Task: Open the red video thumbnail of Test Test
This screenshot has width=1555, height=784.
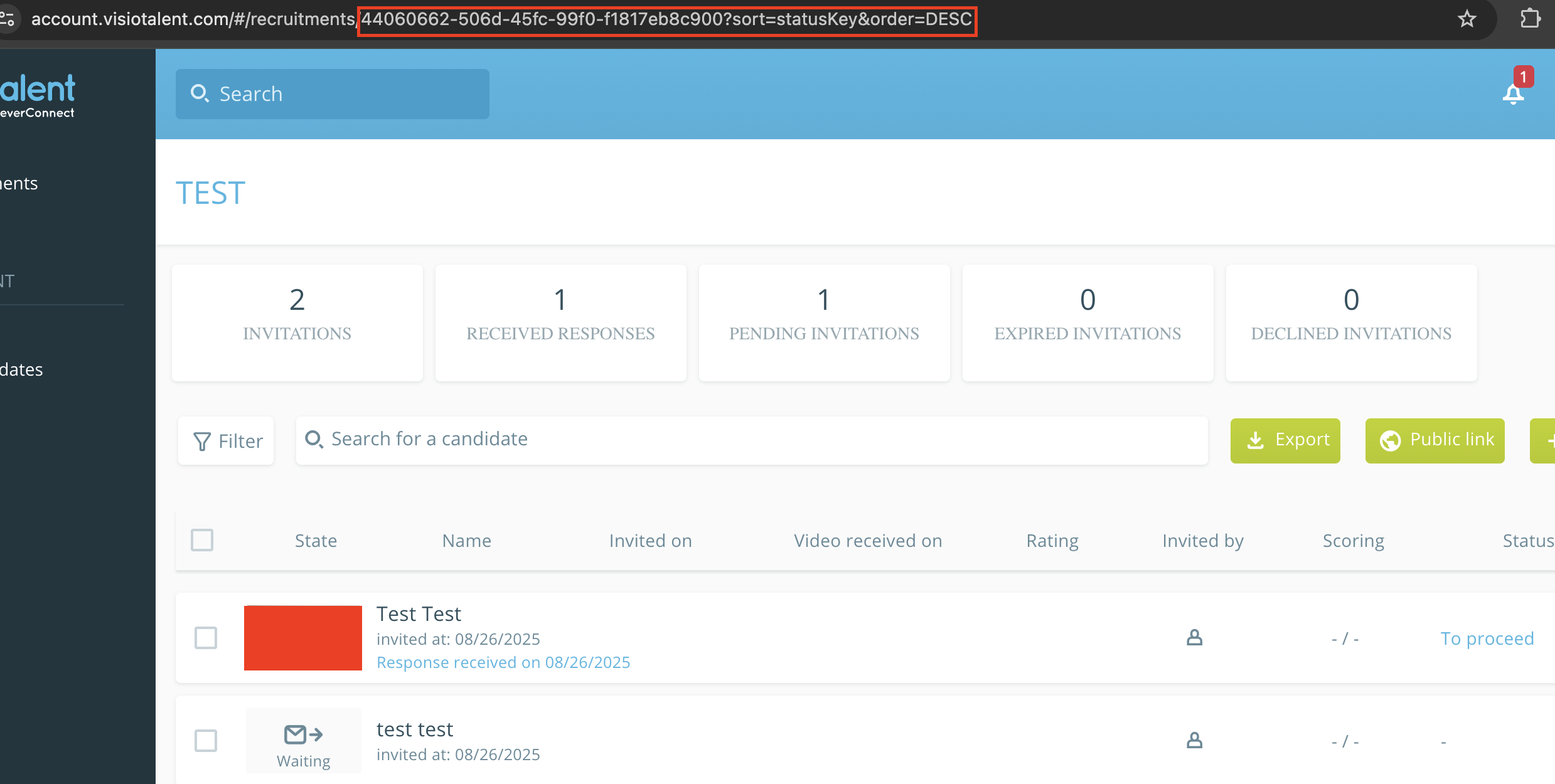Action: [303, 638]
